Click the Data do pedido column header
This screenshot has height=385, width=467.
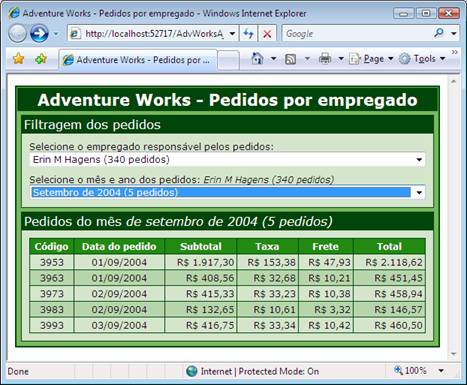[x=119, y=246]
